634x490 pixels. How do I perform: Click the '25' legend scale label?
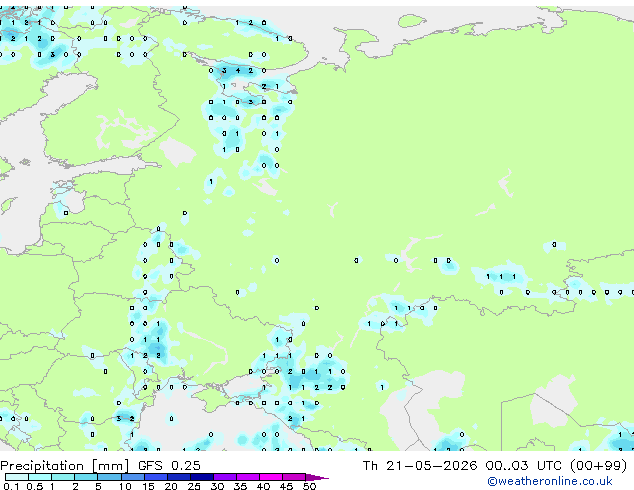click(x=194, y=486)
